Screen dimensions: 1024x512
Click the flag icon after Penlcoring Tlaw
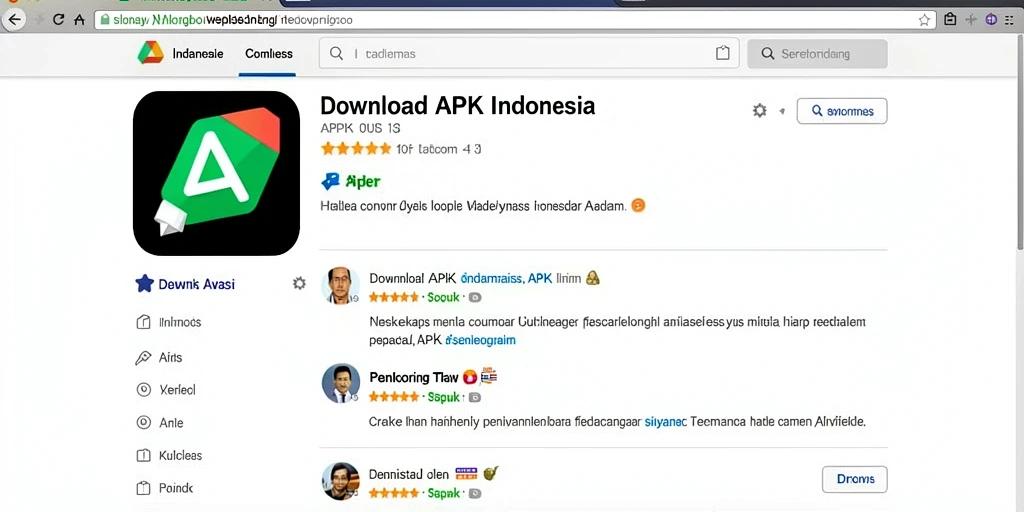pyautogui.click(x=489, y=376)
